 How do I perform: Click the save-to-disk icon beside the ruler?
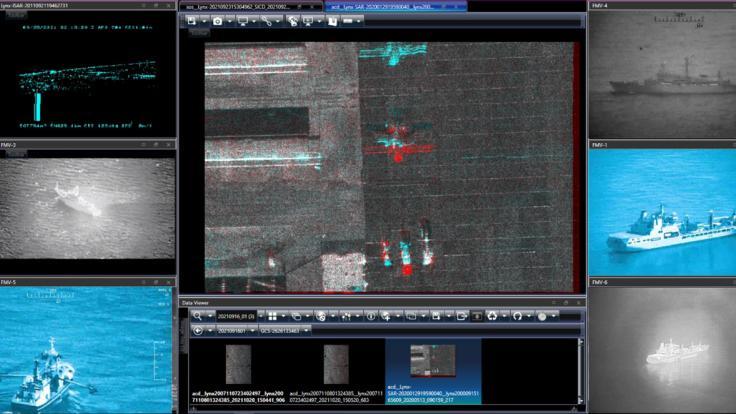tap(332, 21)
